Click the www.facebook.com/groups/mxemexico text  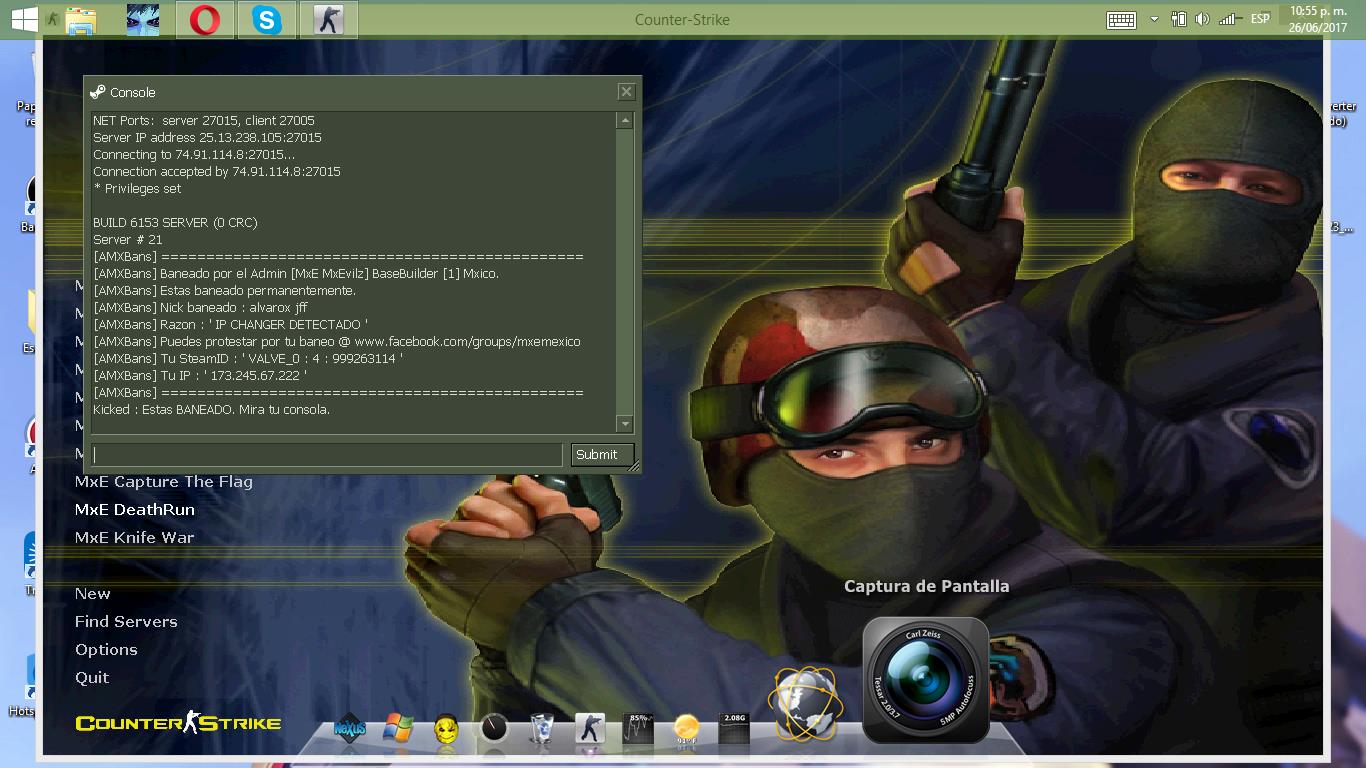(467, 342)
